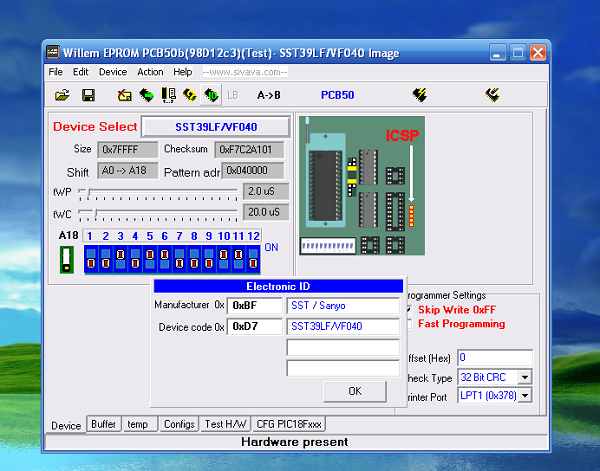The height and width of the screenshot is (471, 600).
Task: Open the Action menu
Action: 150,72
